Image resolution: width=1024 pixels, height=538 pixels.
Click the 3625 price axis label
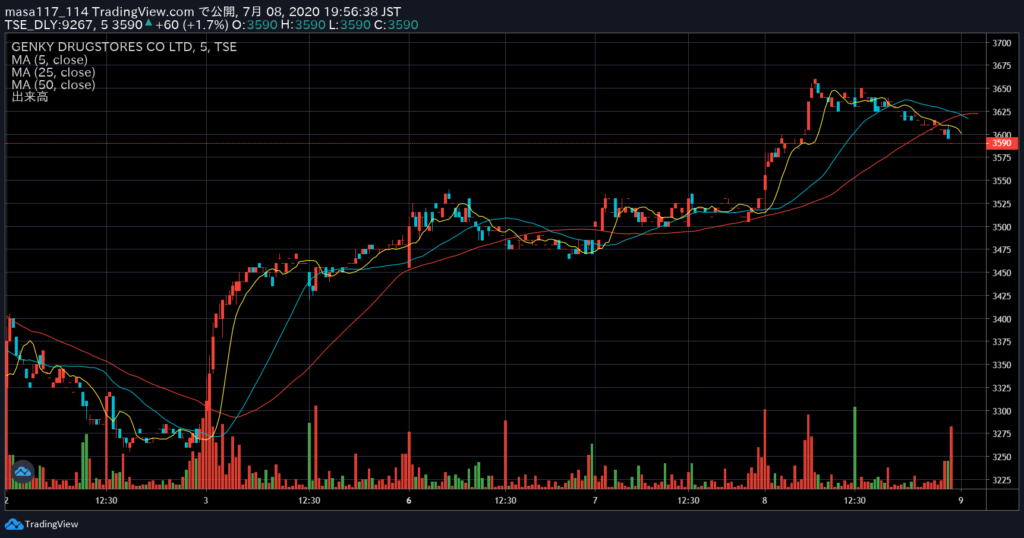(x=1001, y=112)
